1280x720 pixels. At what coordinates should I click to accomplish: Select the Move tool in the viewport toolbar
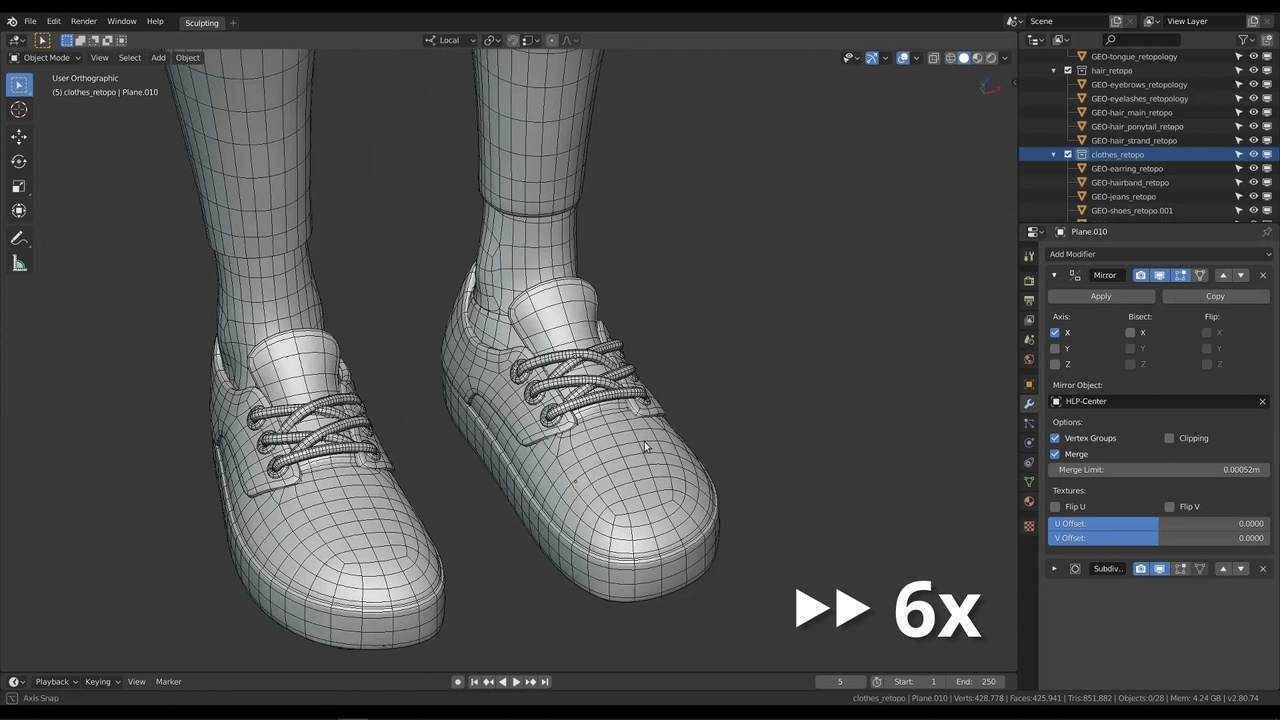point(19,136)
